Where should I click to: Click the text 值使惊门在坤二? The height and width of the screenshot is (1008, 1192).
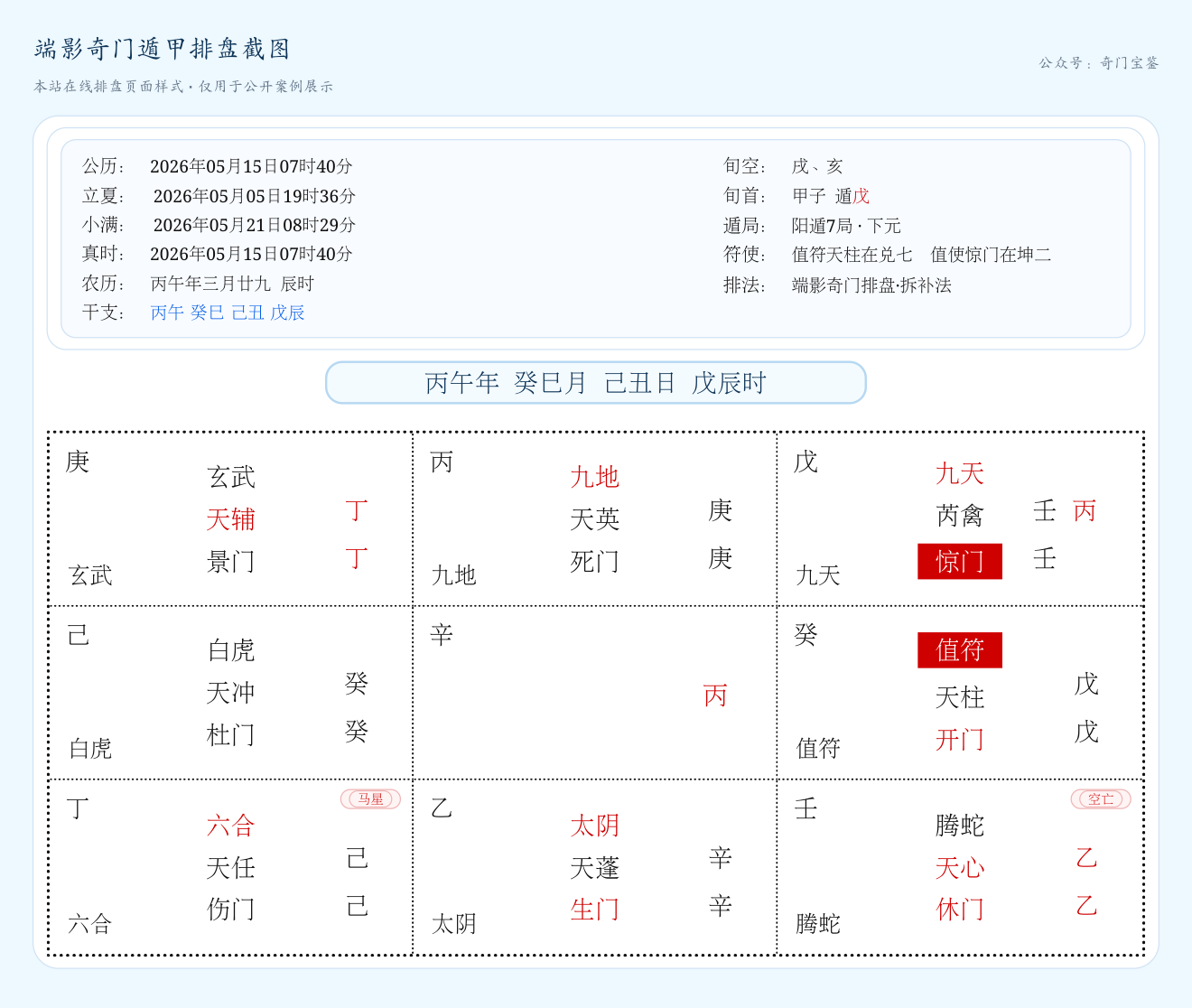click(992, 255)
